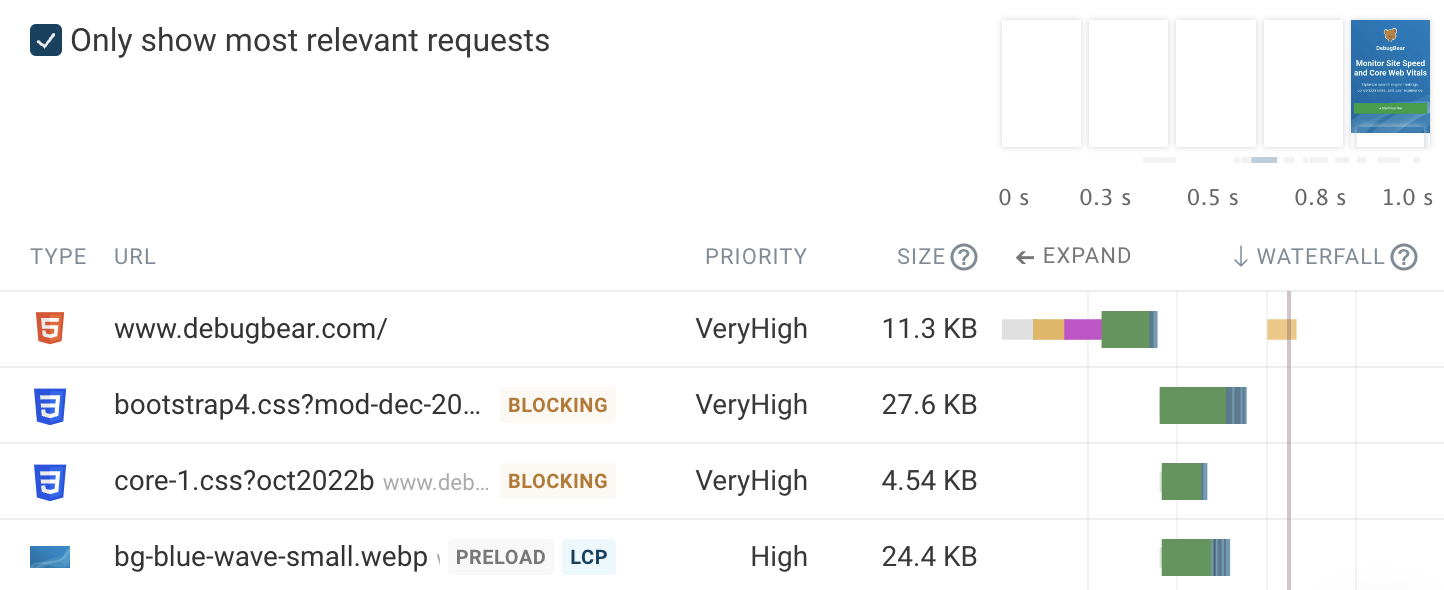Click the HTML5 icon for www.debugbear.com
Viewport: 1444px width, 590px height.
pos(49,329)
